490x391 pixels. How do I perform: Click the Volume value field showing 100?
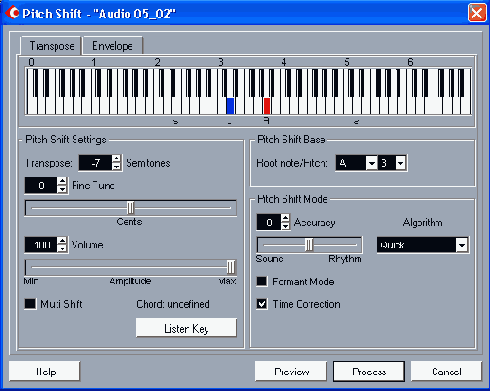tap(41, 245)
